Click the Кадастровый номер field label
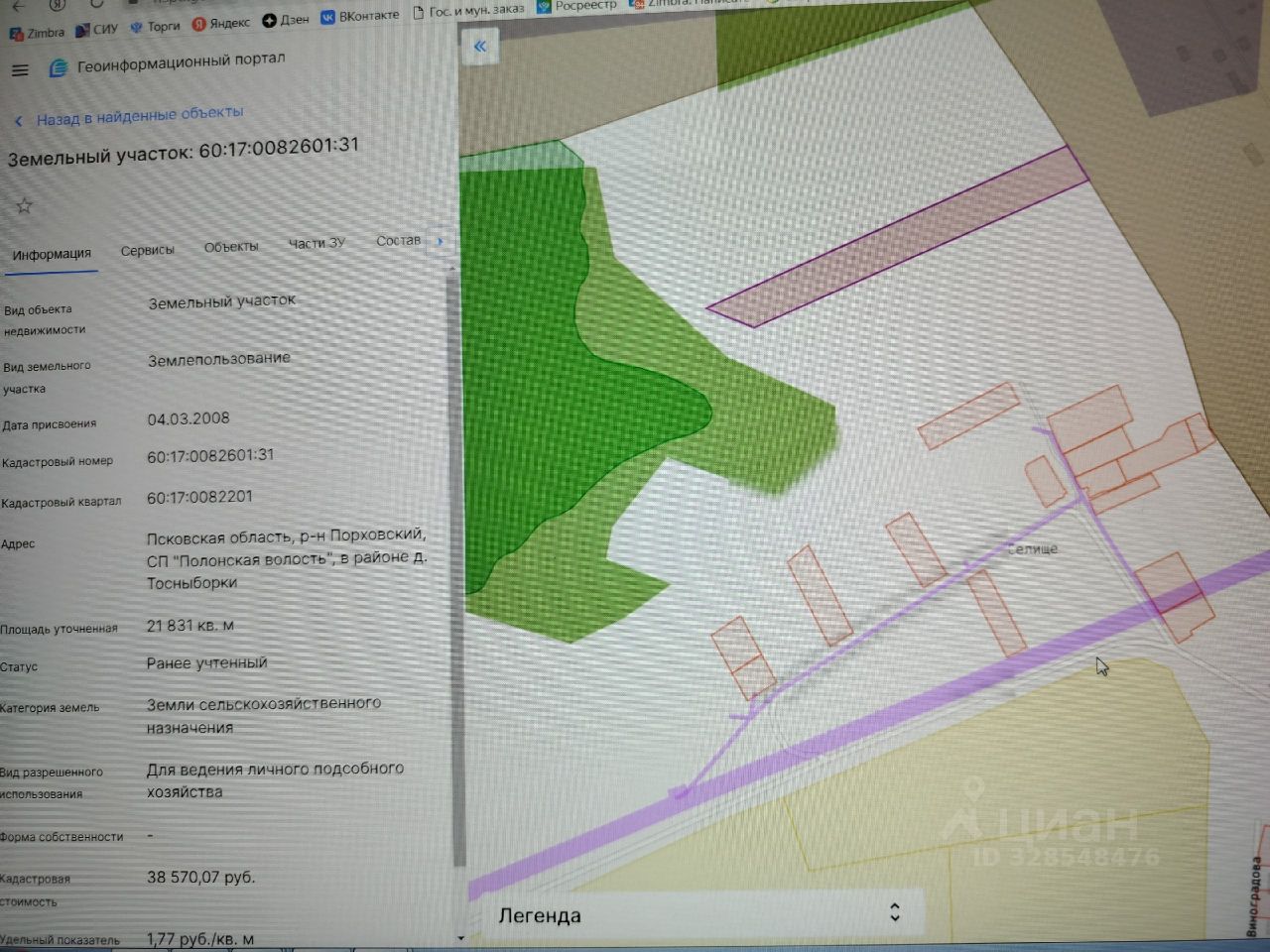This screenshot has width=1270, height=952. click(58, 462)
